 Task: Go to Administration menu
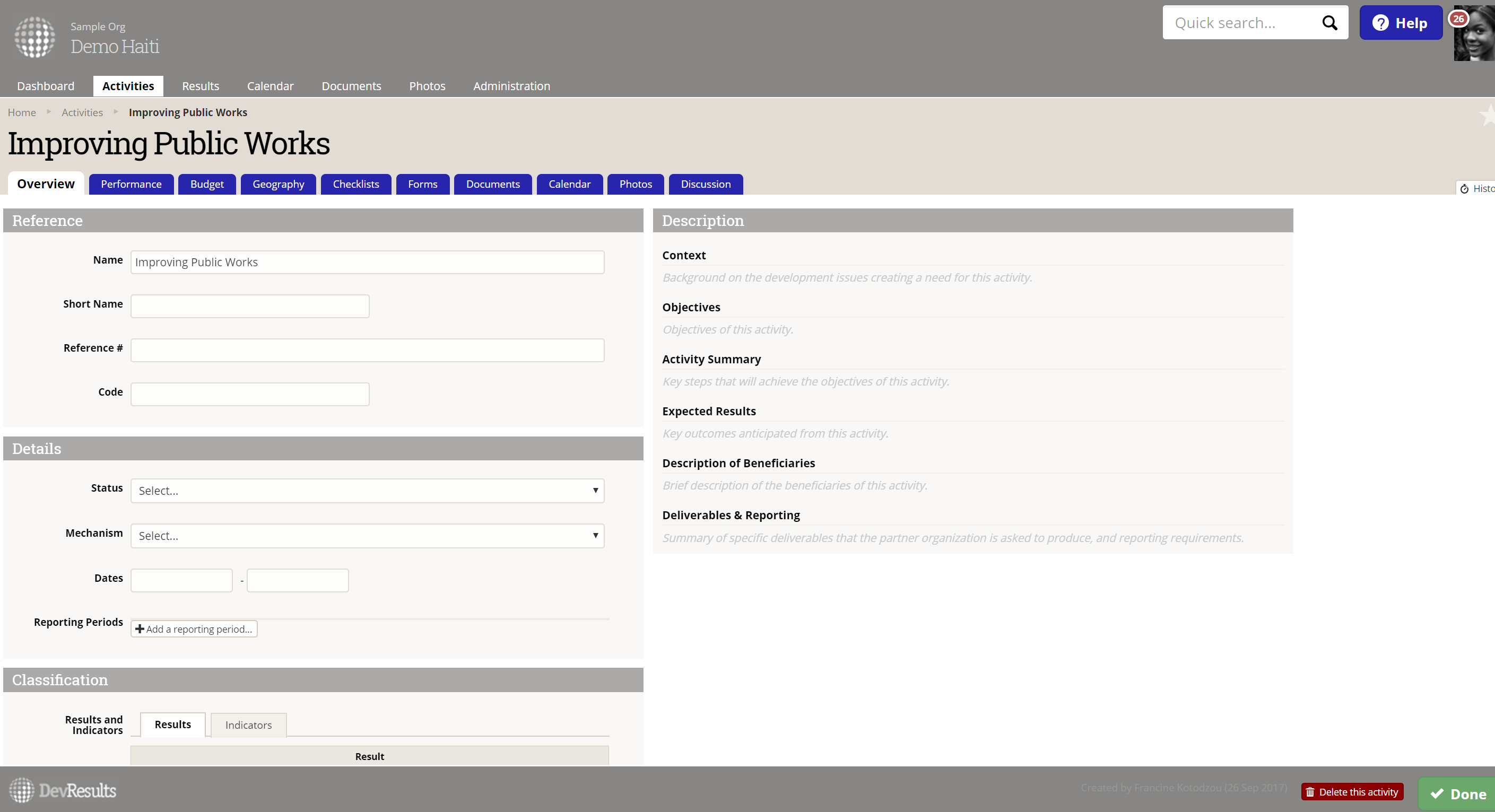click(x=511, y=86)
